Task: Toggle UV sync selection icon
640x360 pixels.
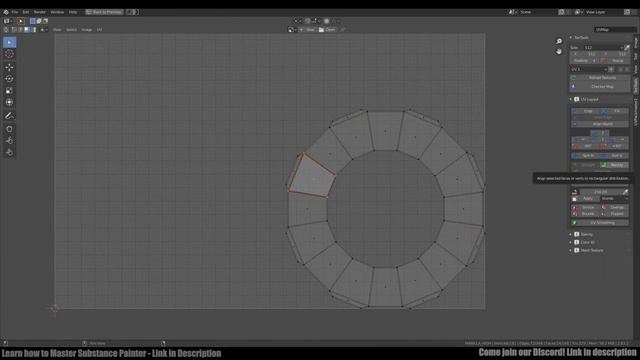Action: click(6, 30)
